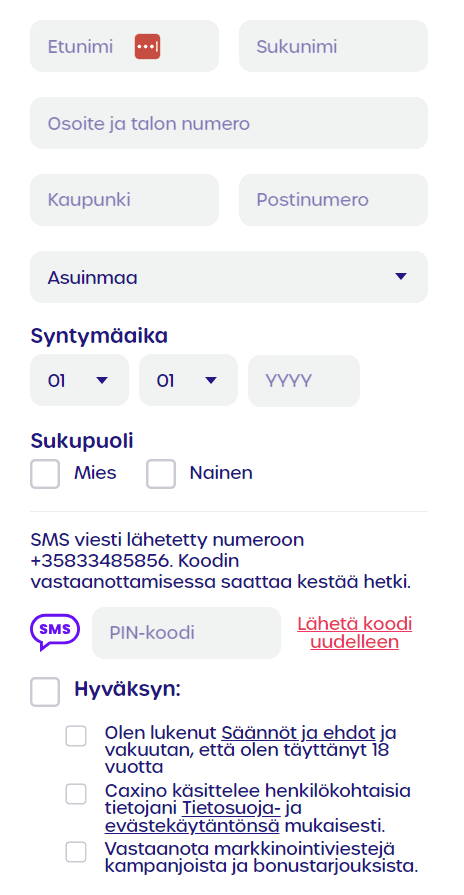
Task: Tick the Nainen checkbox
Action: (161, 474)
